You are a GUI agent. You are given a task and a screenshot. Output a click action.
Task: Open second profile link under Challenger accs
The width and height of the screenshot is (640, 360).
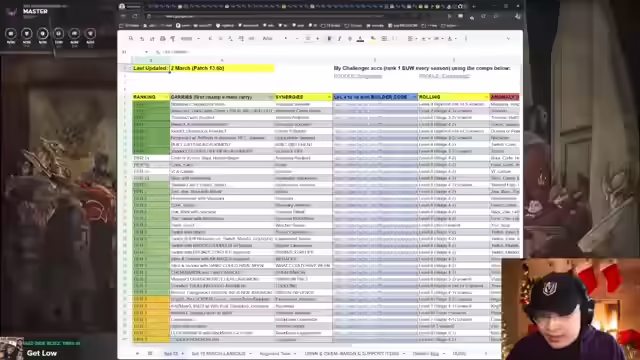tap(444, 76)
